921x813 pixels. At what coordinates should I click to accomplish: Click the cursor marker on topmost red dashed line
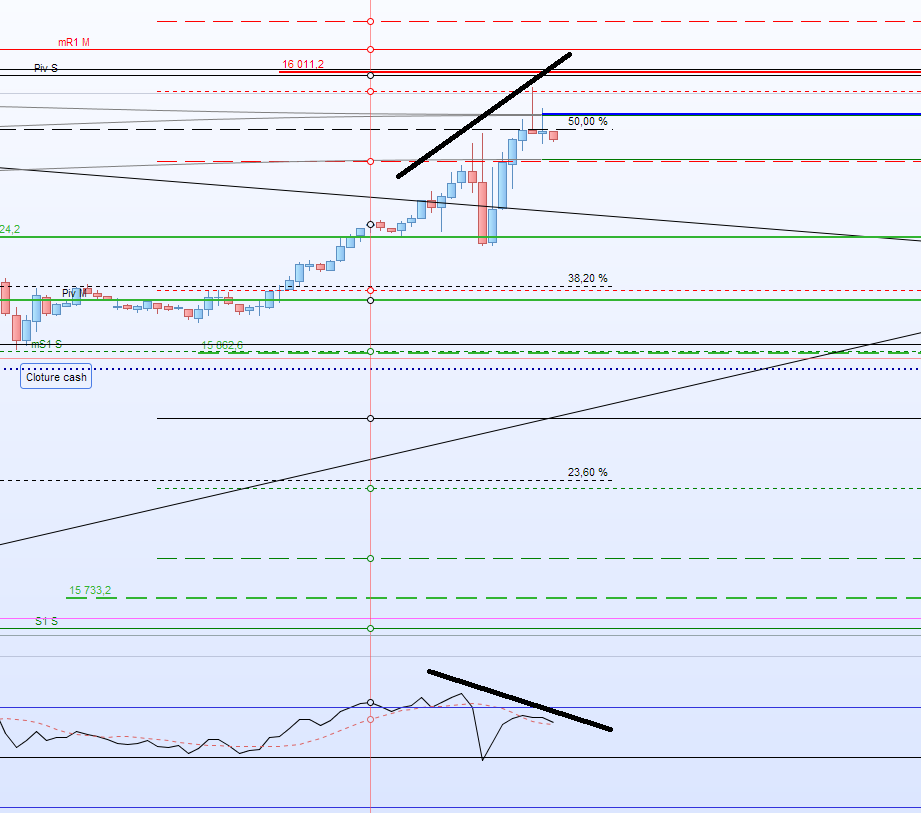pos(370,21)
